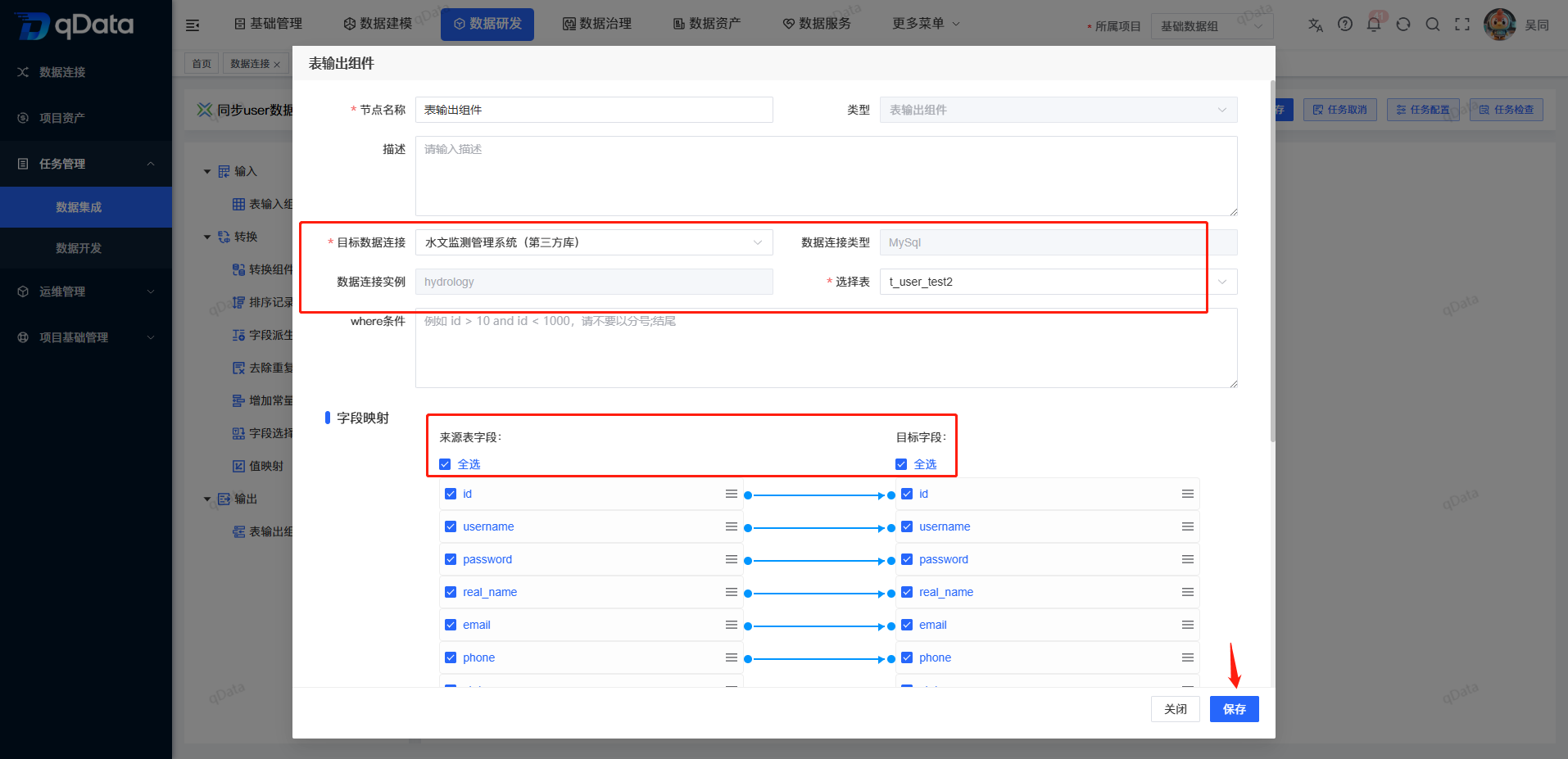Click the 任务检查 button
This screenshot has width=1568, height=759.
pos(1507,110)
